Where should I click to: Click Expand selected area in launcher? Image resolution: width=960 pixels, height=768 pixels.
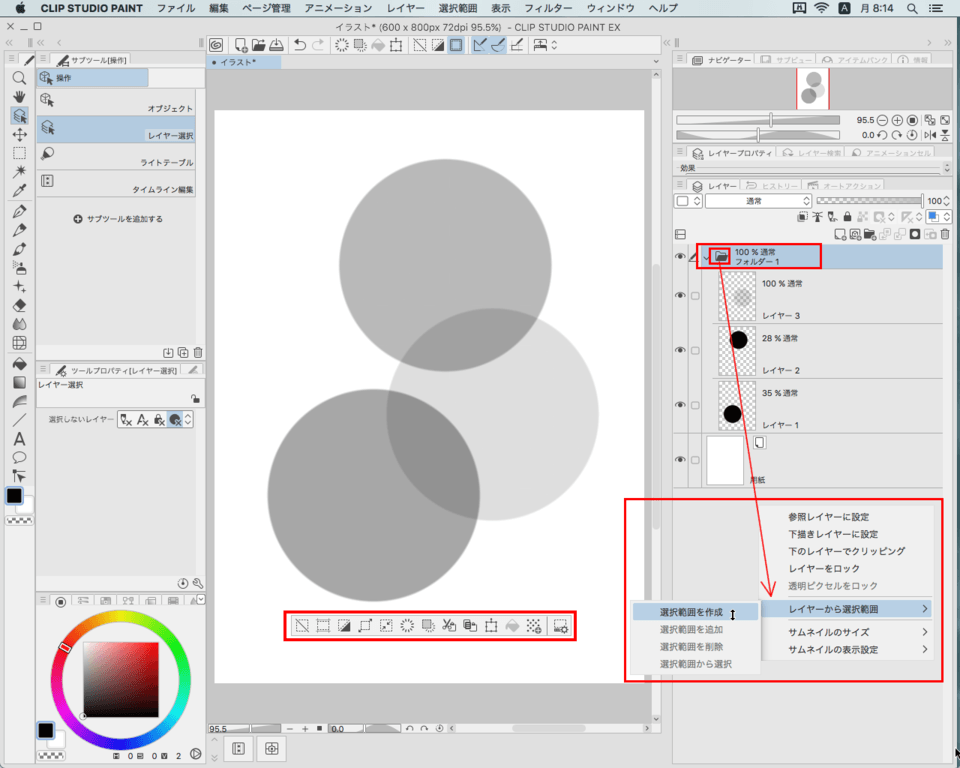tap(365, 626)
